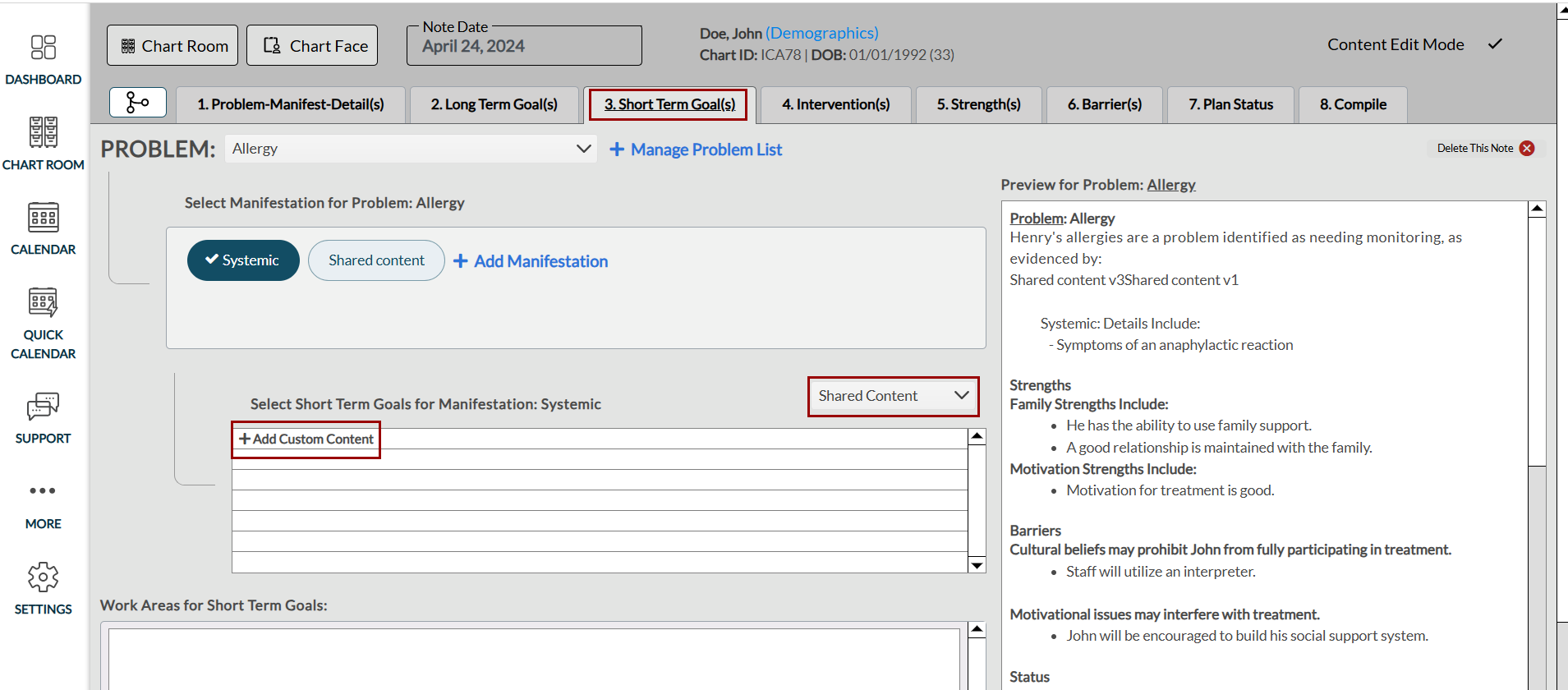Open the Demographics link
This screenshot has width=1568, height=690.
tap(821, 33)
